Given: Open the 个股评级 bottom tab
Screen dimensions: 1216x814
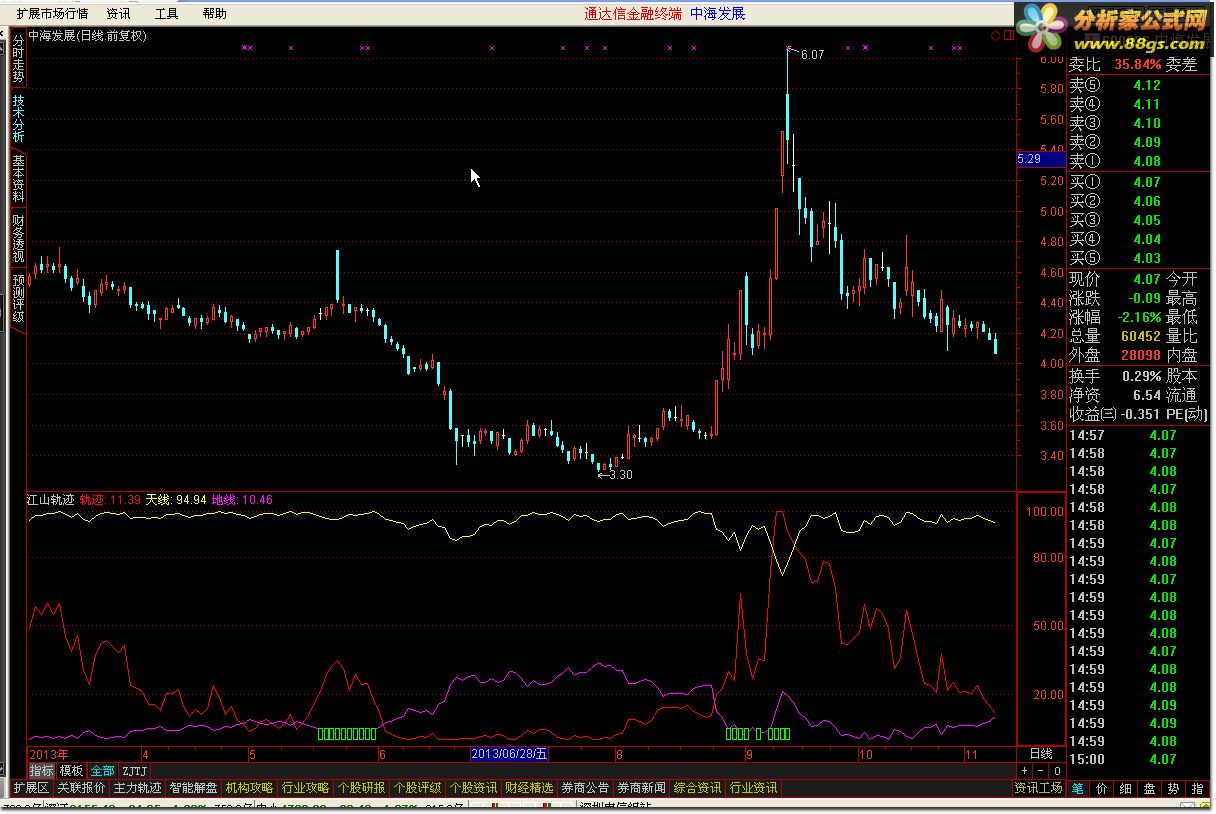Looking at the screenshot, I should tap(417, 788).
